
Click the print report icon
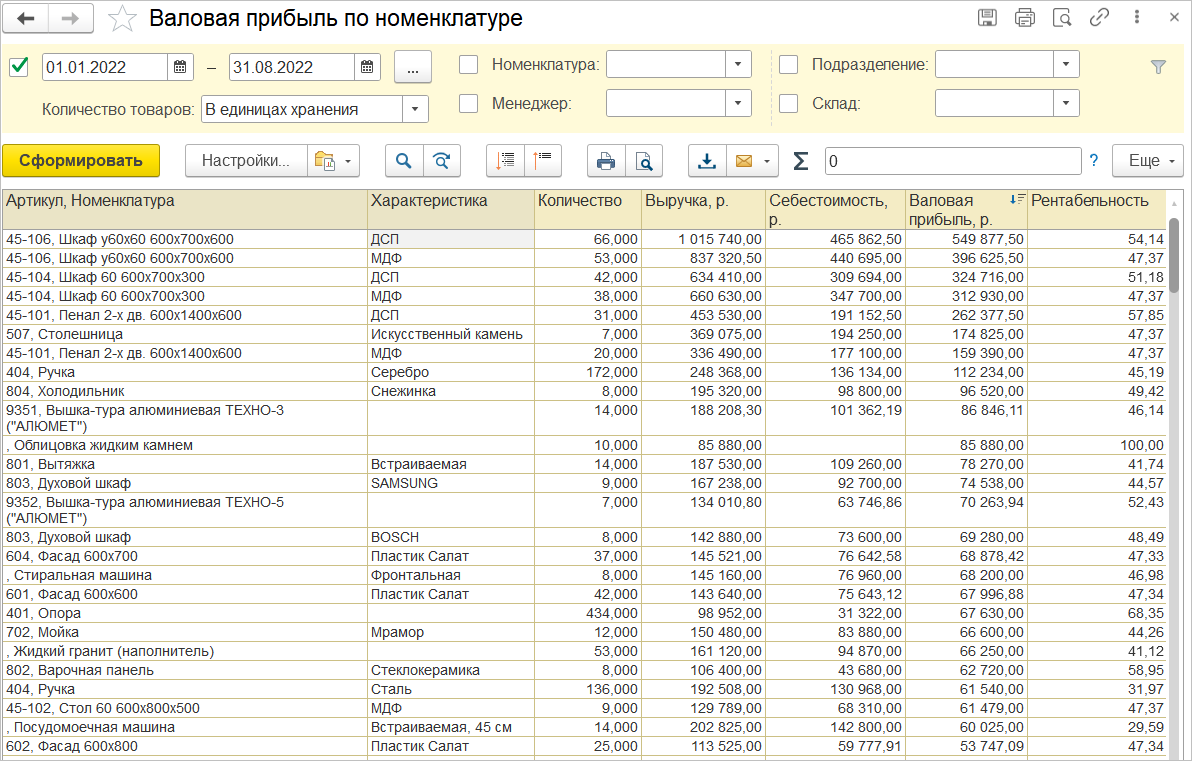(x=606, y=161)
